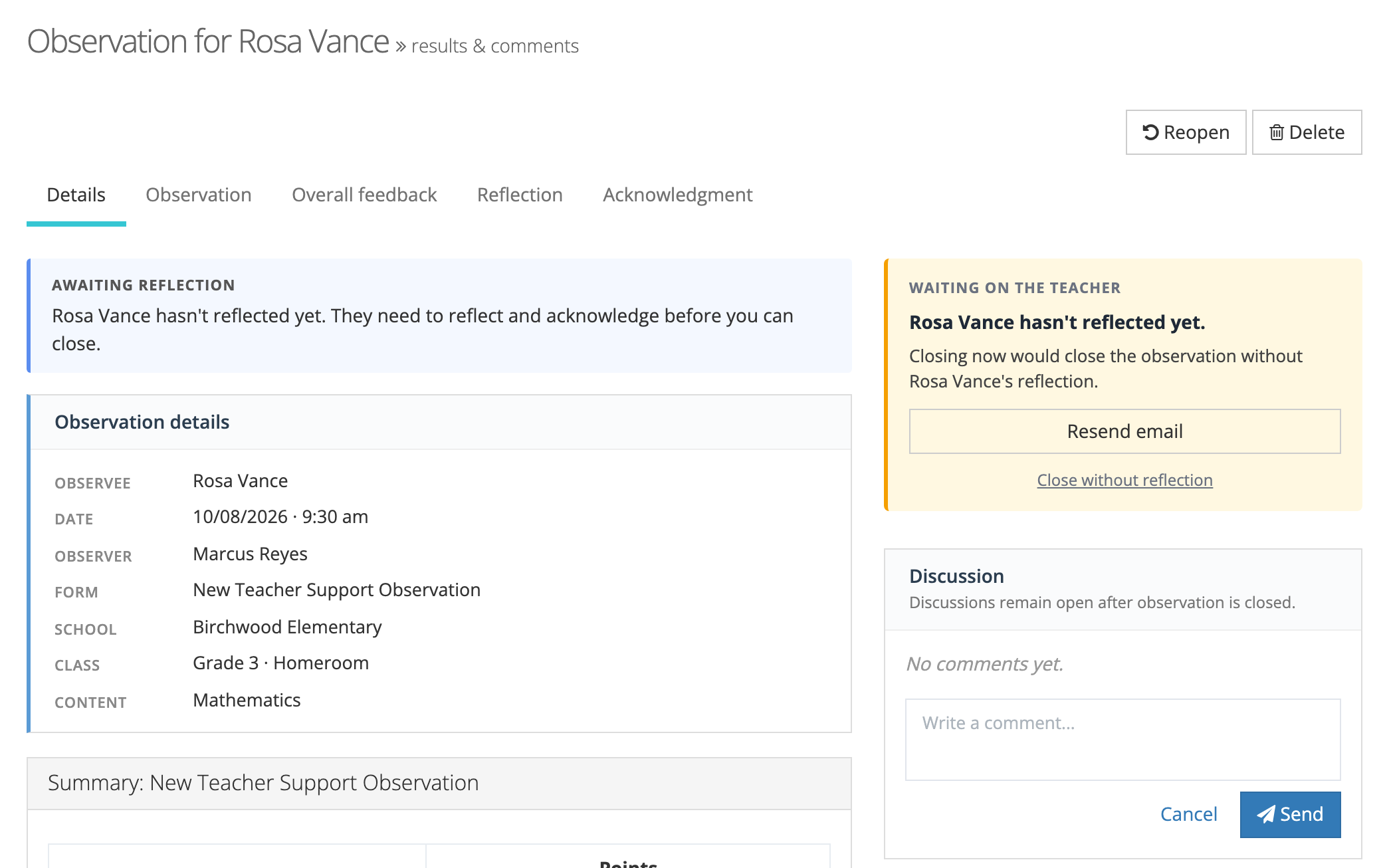Click the page title Observation for Rosa Vance
This screenshot has width=1389, height=868.
coord(207,41)
